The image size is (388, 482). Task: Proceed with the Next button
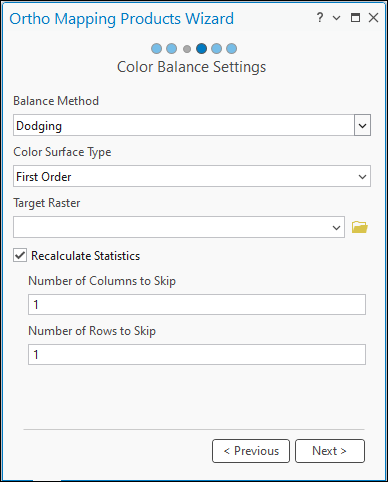(x=330, y=451)
